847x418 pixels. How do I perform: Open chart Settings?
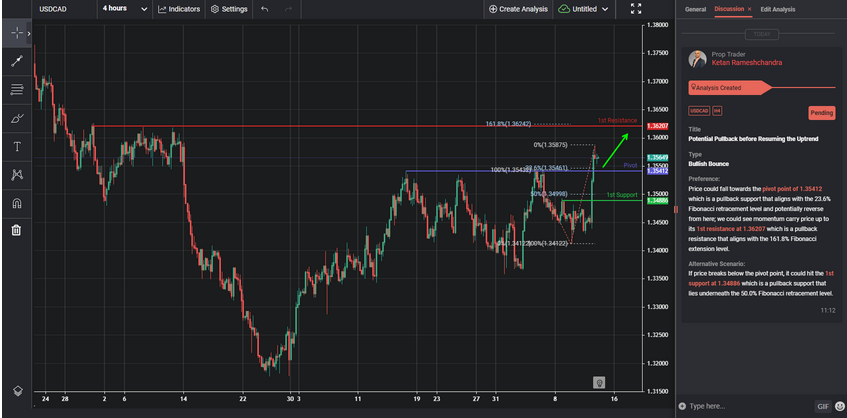229,9
